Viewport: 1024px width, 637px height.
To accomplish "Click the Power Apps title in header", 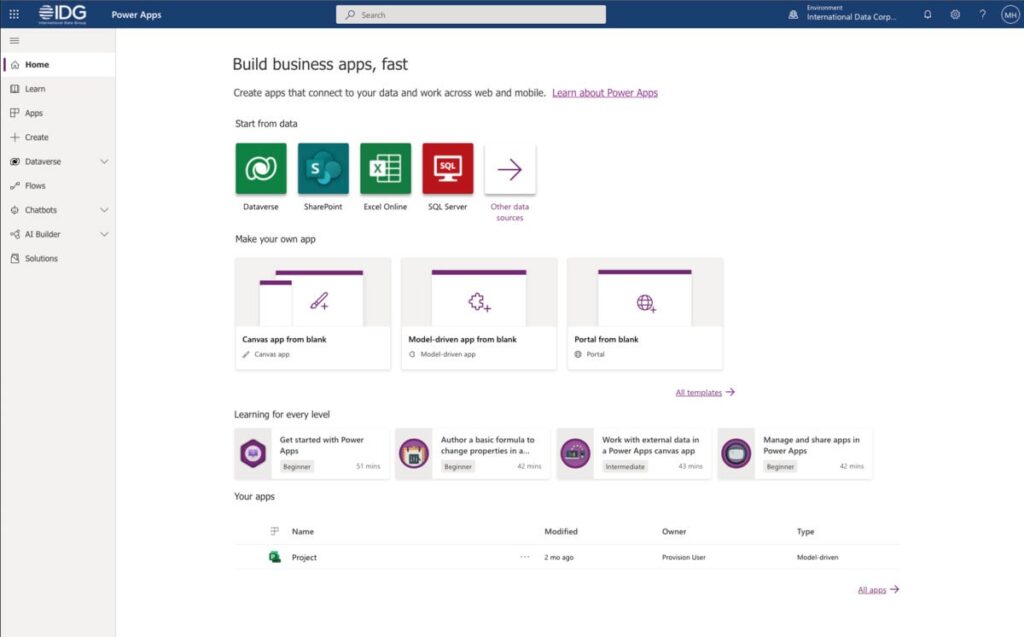I will pos(136,14).
